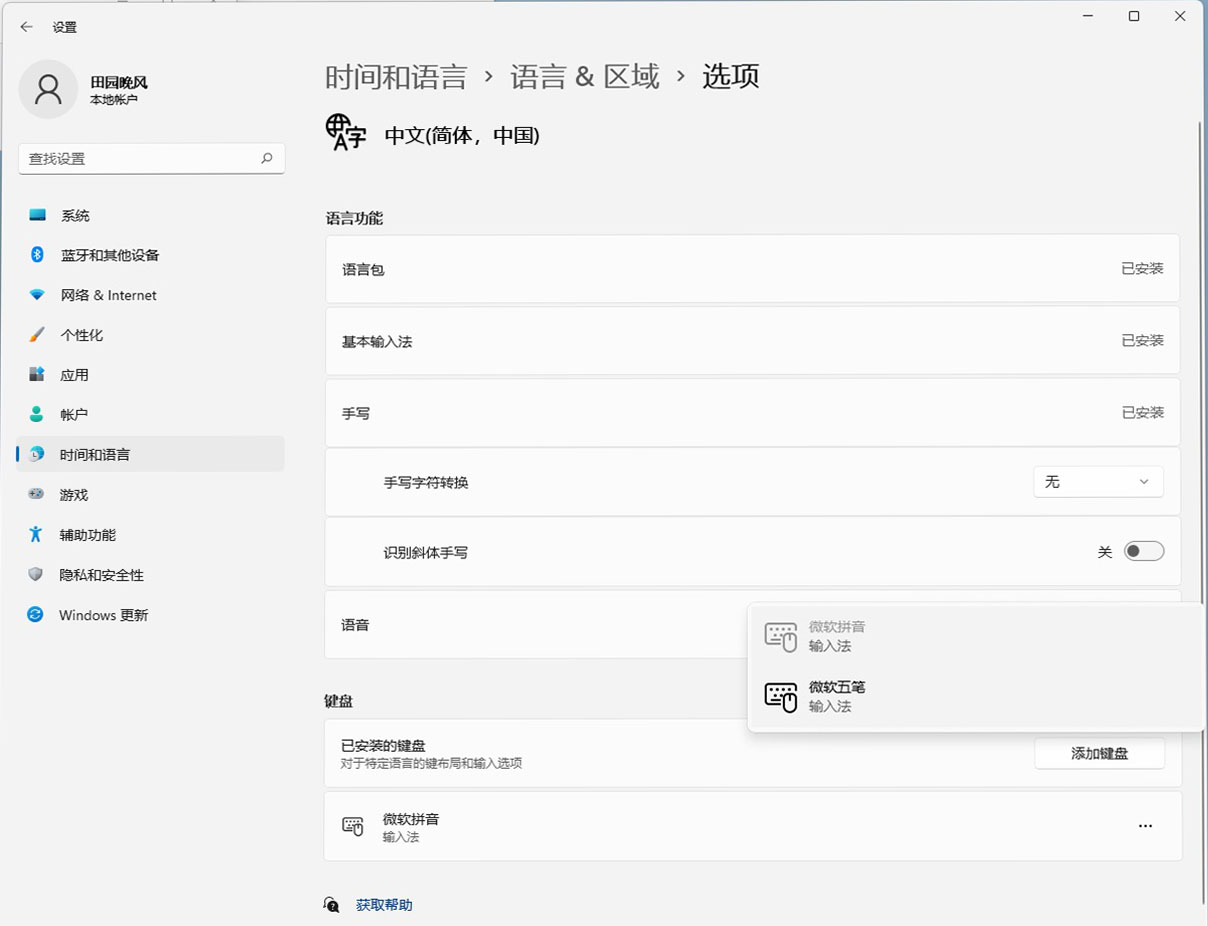Screen dimensions: 1208x926
Task: Click the 添加键盘 button
Action: coord(1099,753)
